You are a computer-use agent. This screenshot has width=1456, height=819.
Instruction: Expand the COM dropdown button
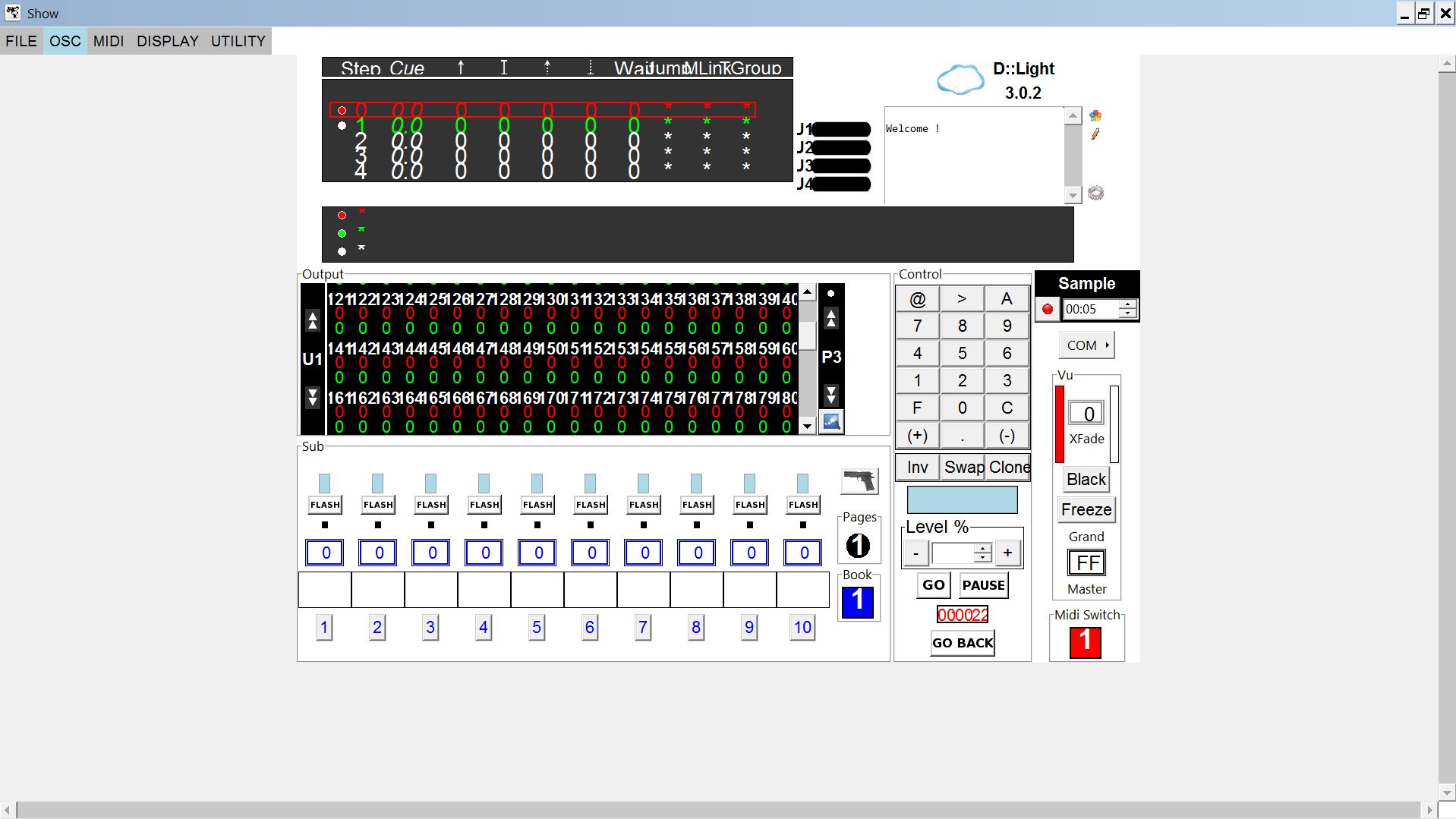tap(1086, 345)
